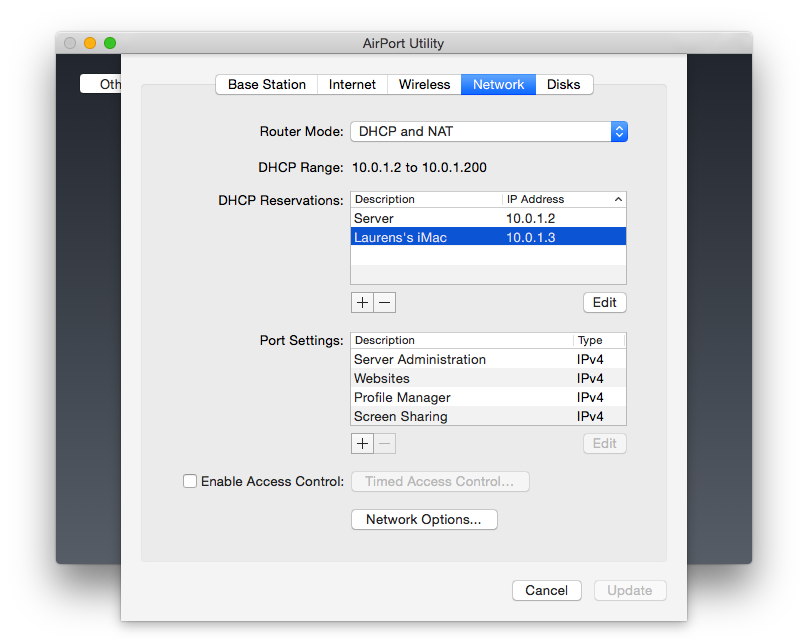Viewport: 808px width, 644px height.
Task: Open the Disks tab
Action: (564, 84)
